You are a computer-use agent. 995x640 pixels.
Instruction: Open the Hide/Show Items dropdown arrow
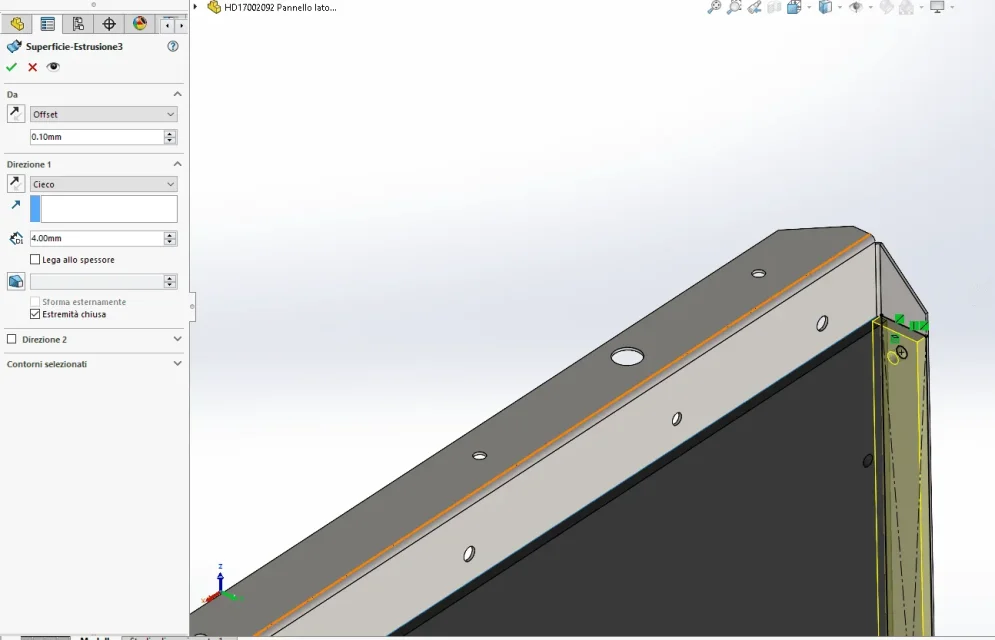click(x=870, y=8)
